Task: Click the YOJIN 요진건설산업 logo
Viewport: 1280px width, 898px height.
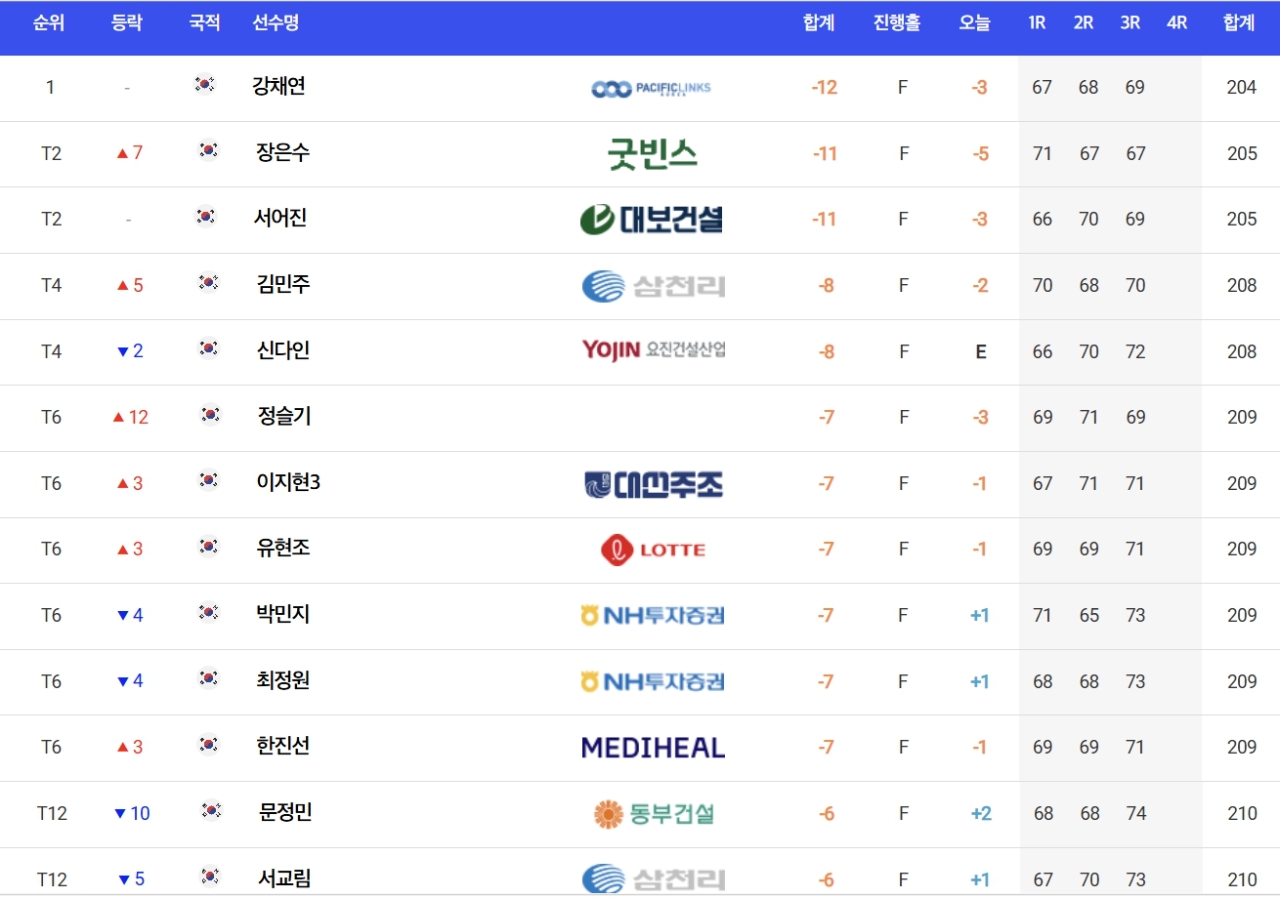Action: click(x=653, y=350)
